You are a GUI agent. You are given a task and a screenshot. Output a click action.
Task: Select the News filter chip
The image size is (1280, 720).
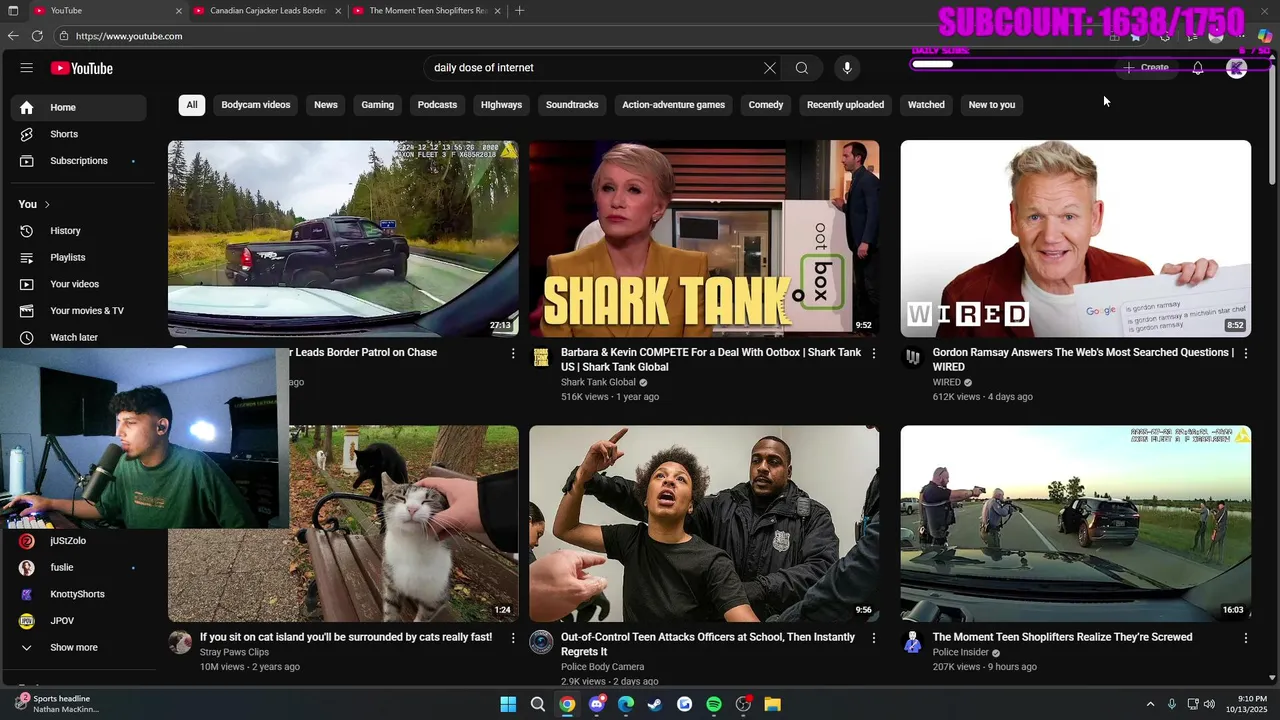pos(326,105)
